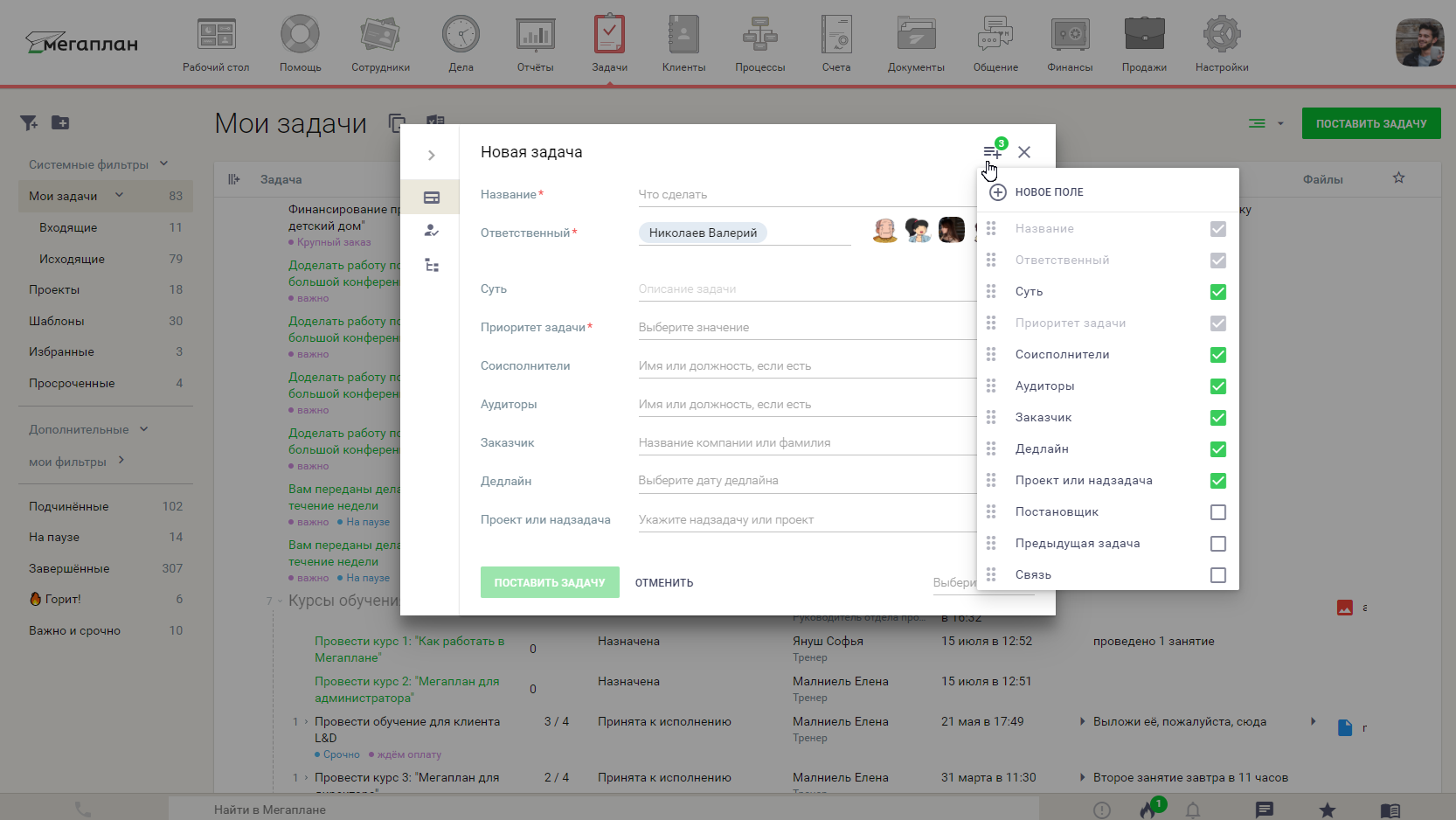Select the hierarchy tab icon in dialog
The image size is (1456, 820).
pos(431,265)
